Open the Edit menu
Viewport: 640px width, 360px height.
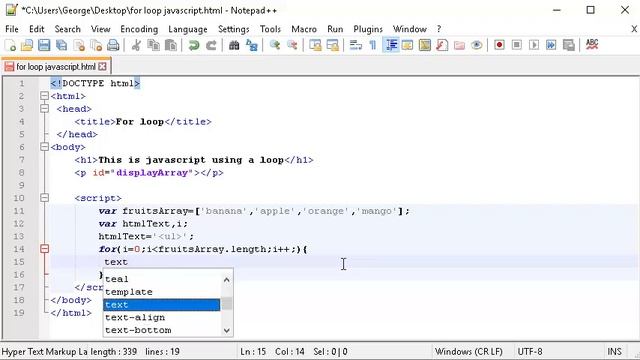(x=37, y=29)
